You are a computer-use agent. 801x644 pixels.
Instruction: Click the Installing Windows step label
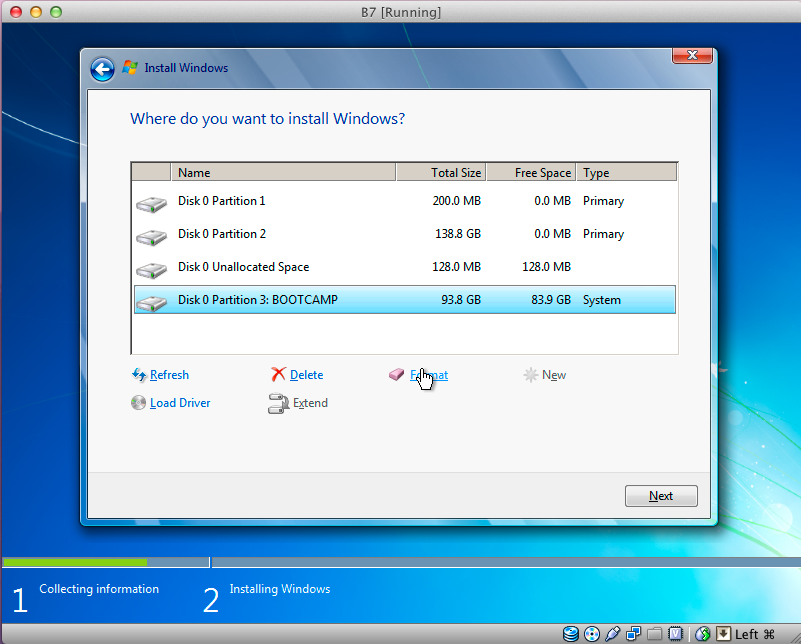click(280, 589)
